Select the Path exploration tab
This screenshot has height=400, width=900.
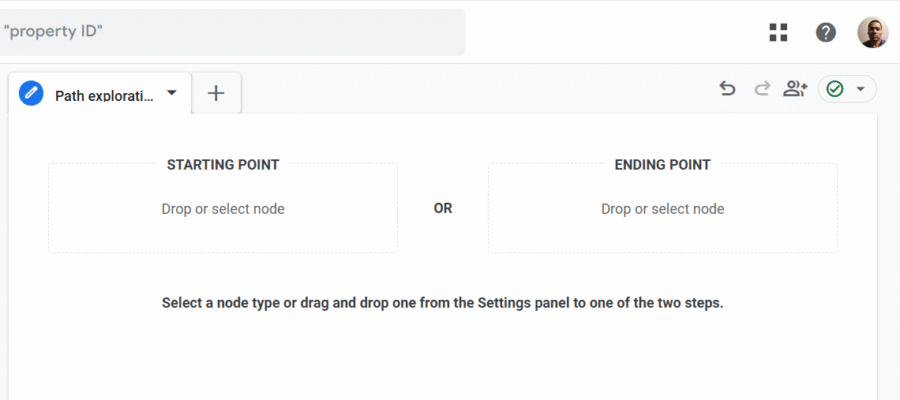coord(100,94)
